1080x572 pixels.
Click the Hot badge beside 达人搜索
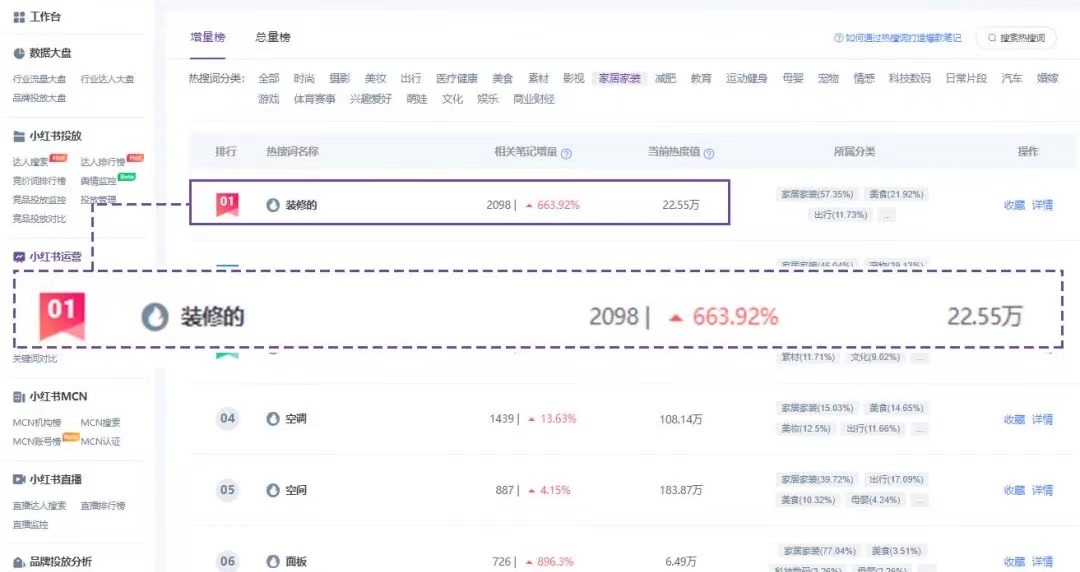point(59,158)
